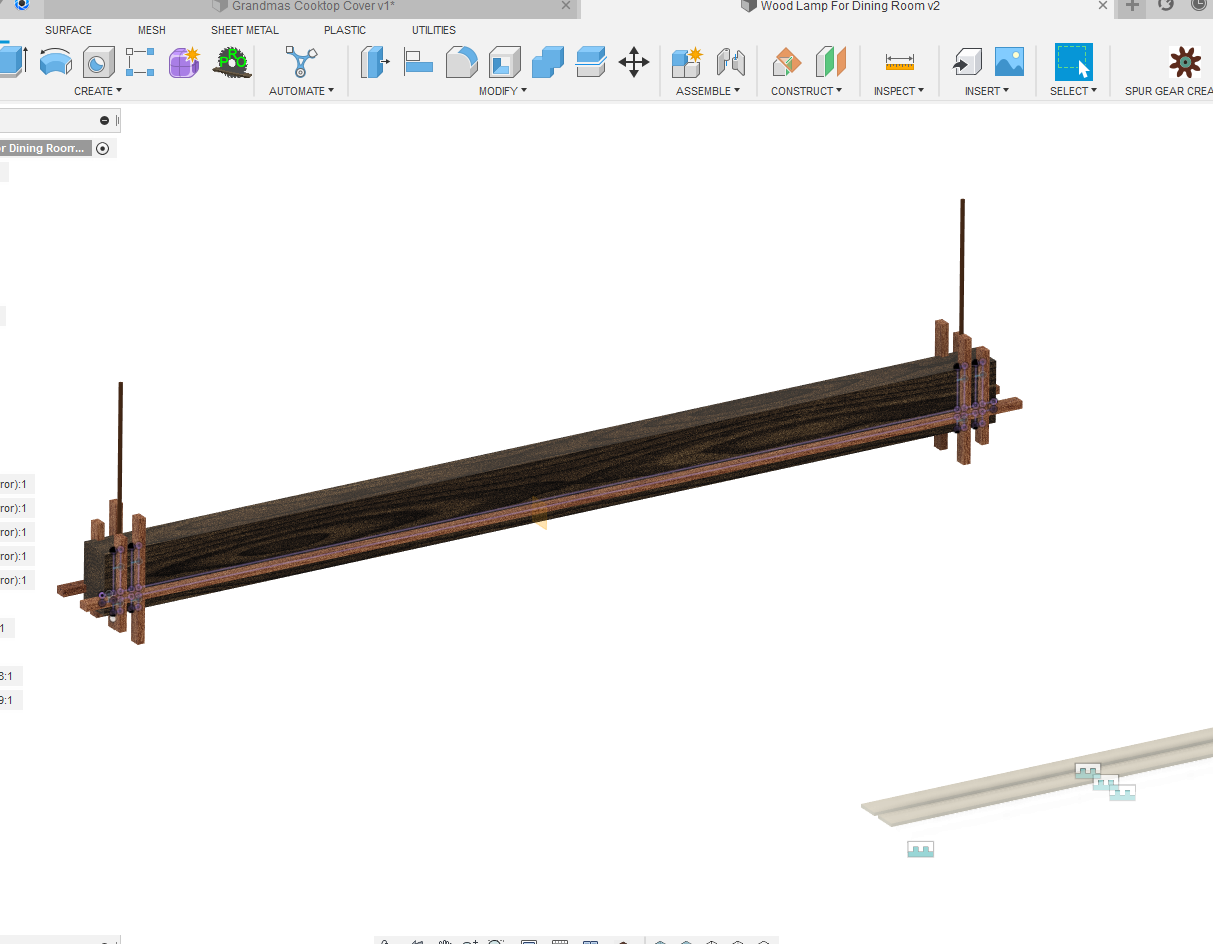
Task: Select the Joint tool
Action: pyautogui.click(x=731, y=62)
